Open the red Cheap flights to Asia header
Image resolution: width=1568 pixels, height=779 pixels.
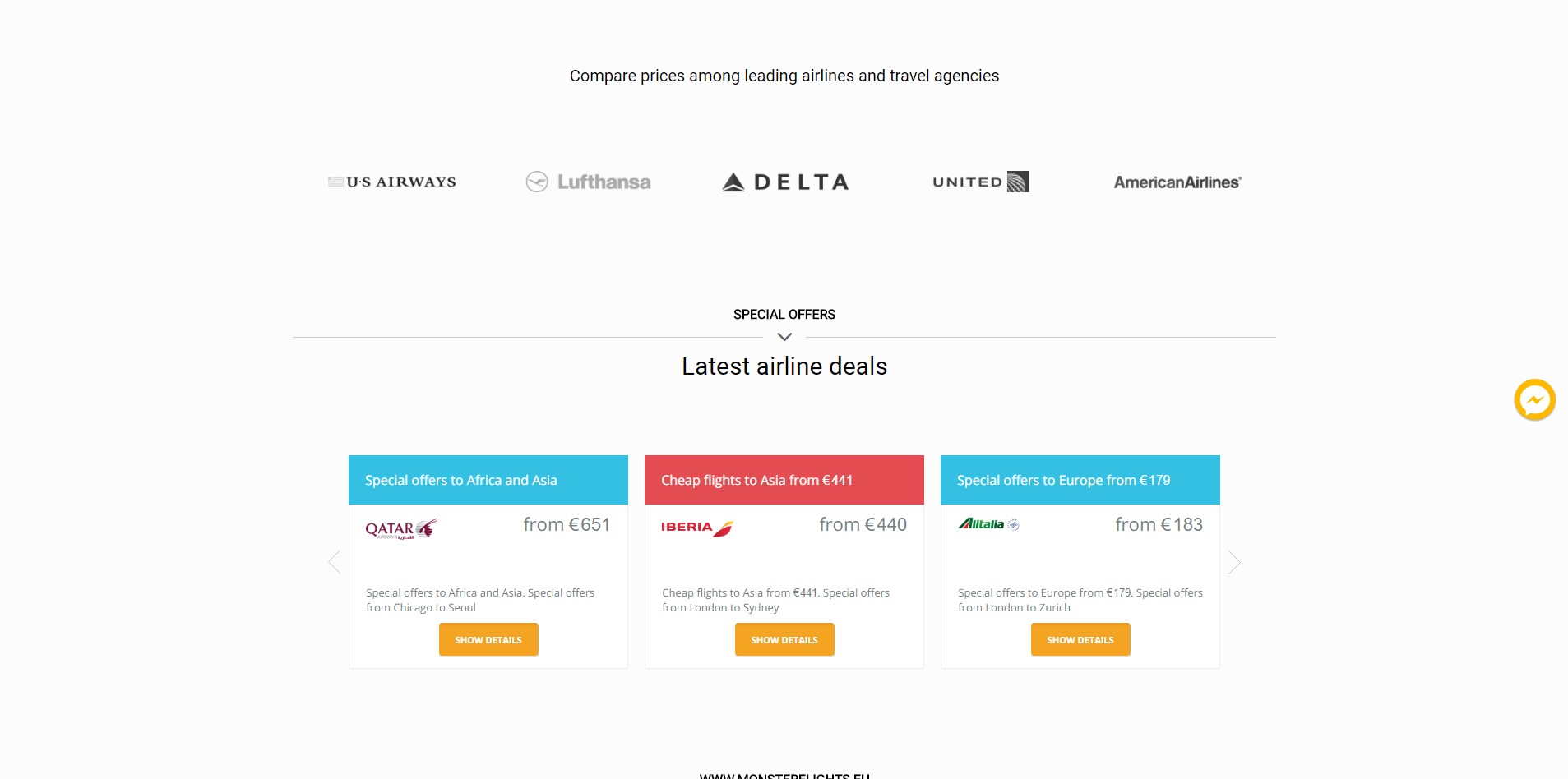784,480
